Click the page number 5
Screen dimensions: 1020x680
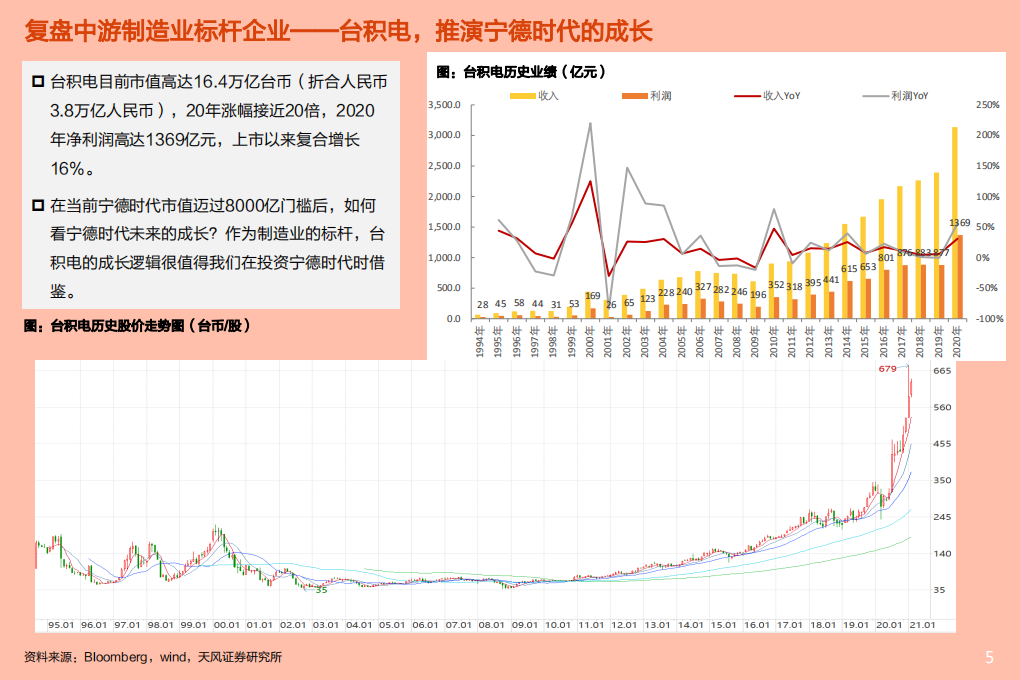tap(988, 655)
